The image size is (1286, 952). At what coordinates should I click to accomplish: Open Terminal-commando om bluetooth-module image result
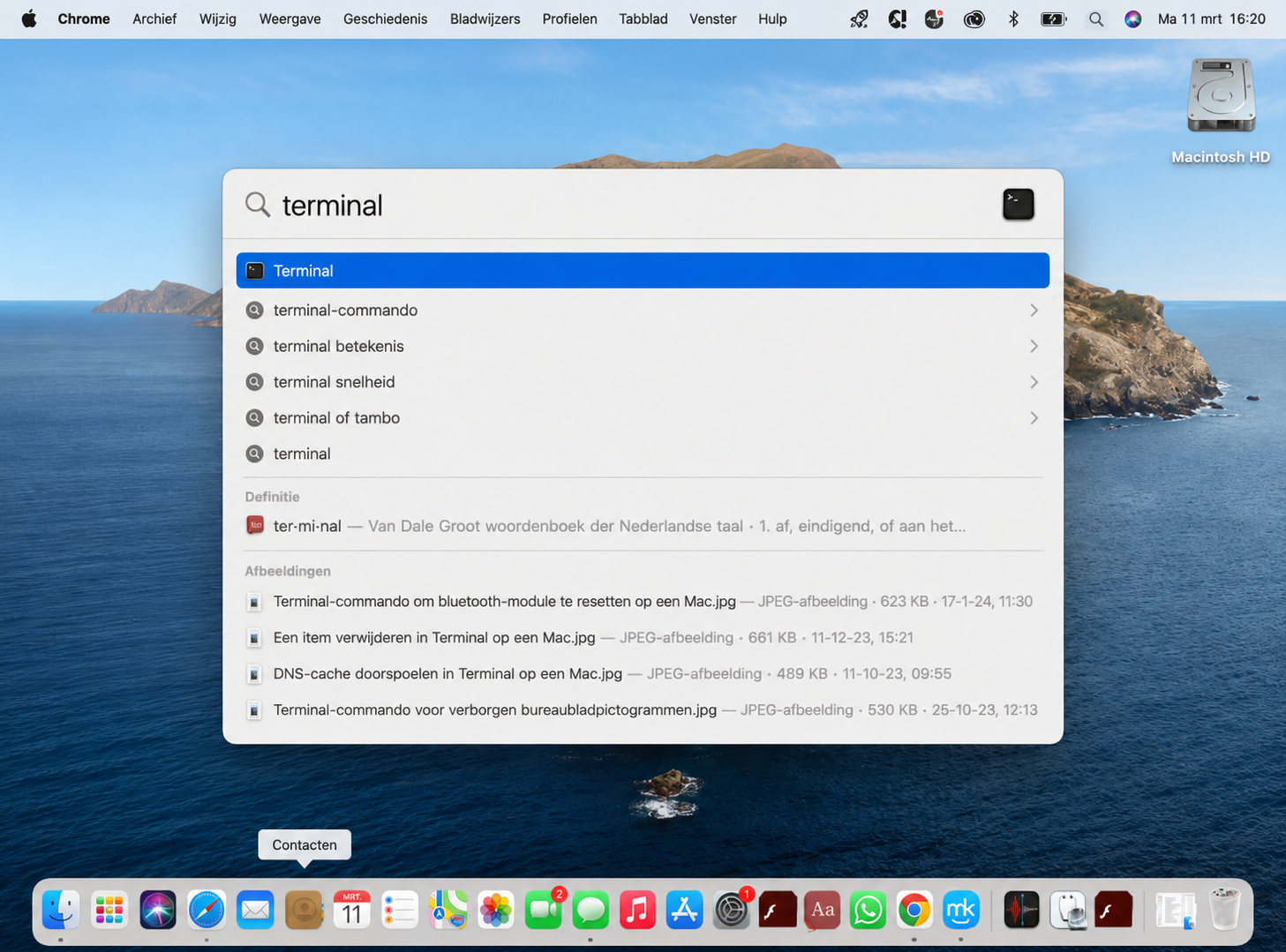click(643, 601)
